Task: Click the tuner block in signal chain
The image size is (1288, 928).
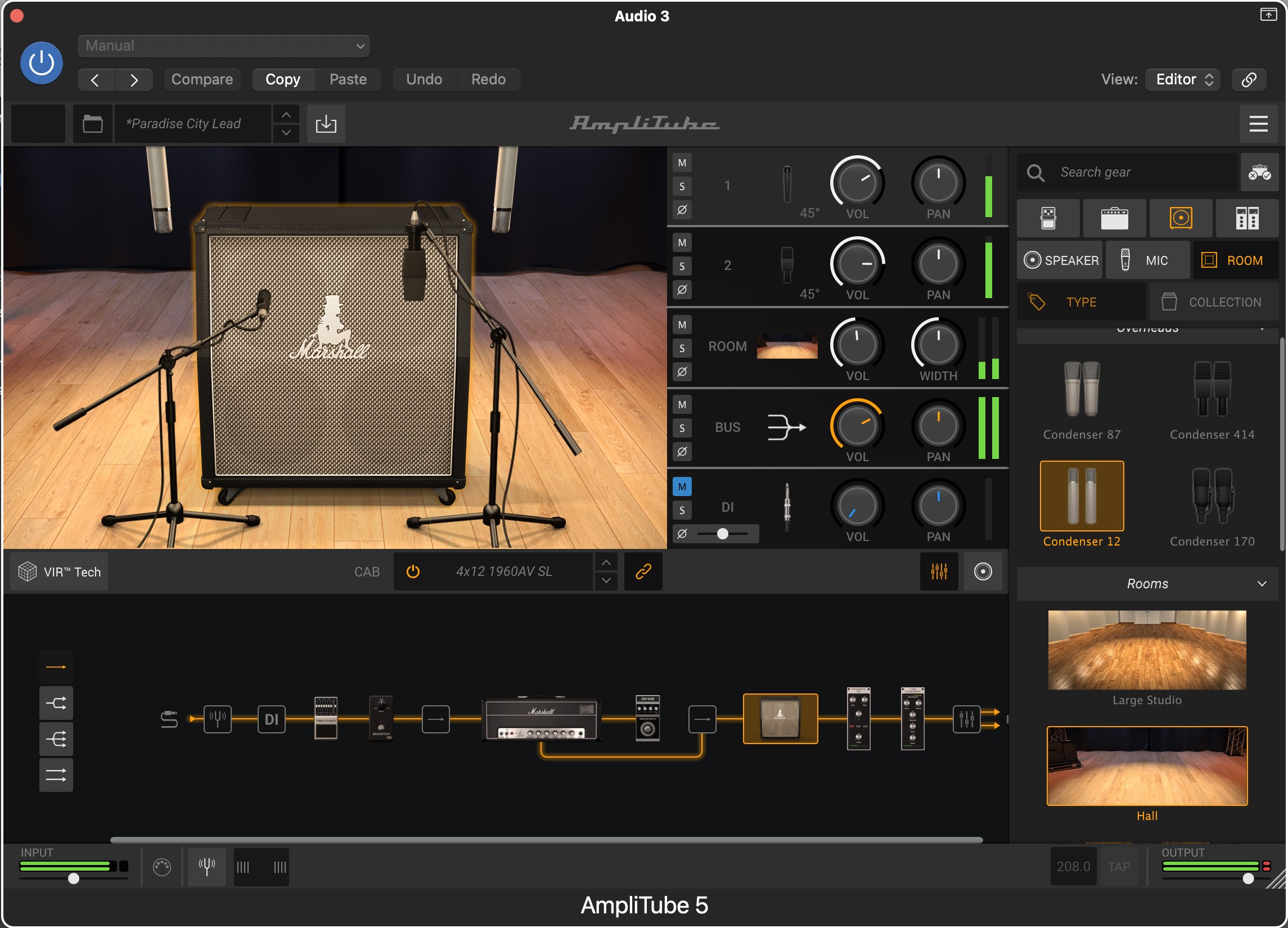Action: click(218, 719)
